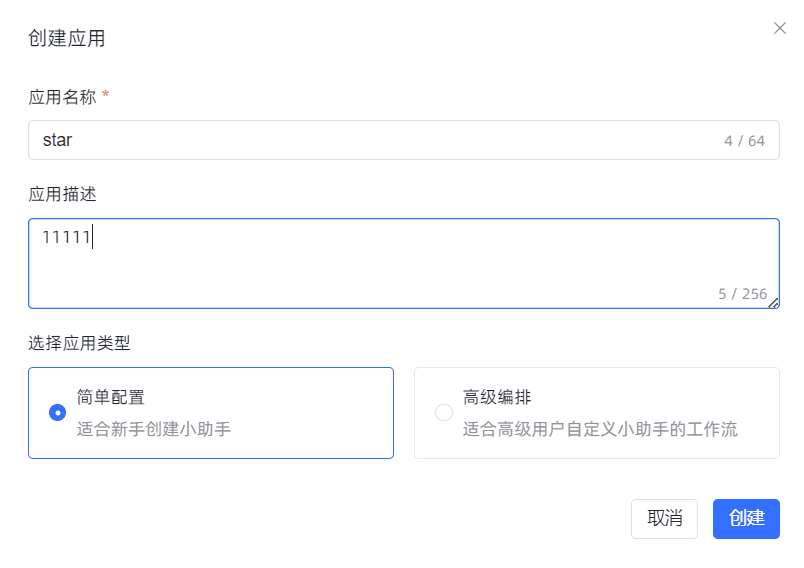Click the 选择应用类型 section label

point(79,343)
